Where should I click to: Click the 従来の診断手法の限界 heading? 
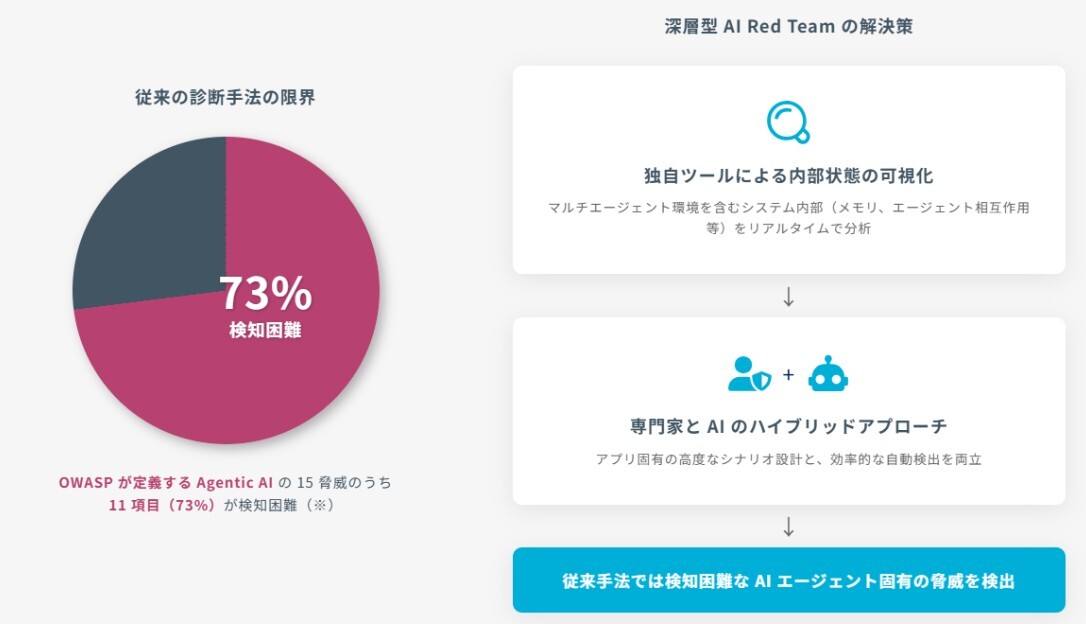(225, 97)
